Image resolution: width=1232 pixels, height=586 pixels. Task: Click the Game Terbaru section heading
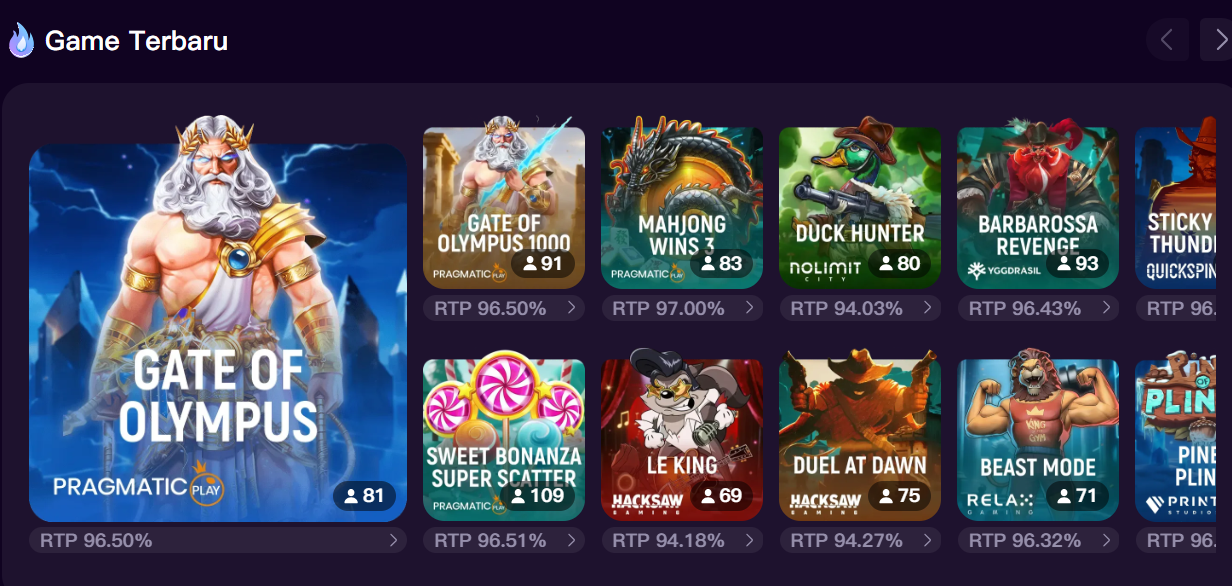click(136, 41)
